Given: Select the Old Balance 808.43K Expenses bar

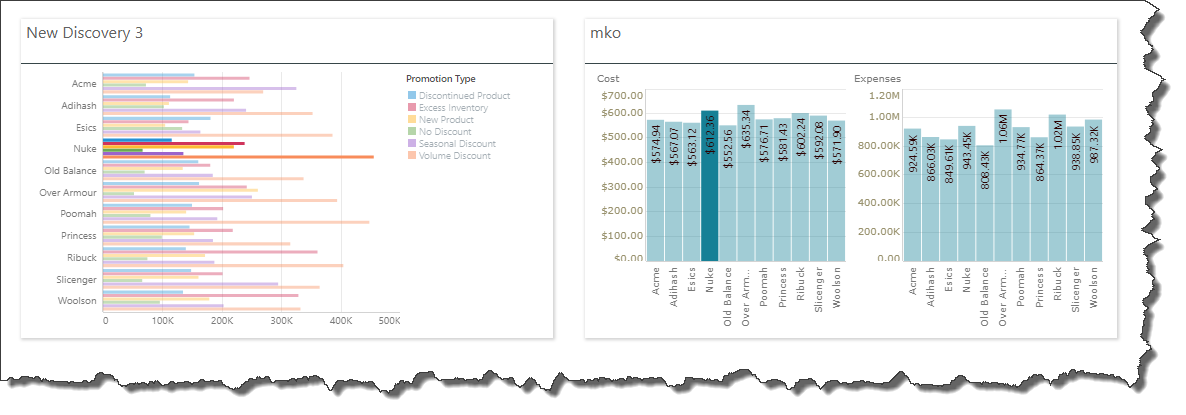Looking at the screenshot, I should [985, 203].
